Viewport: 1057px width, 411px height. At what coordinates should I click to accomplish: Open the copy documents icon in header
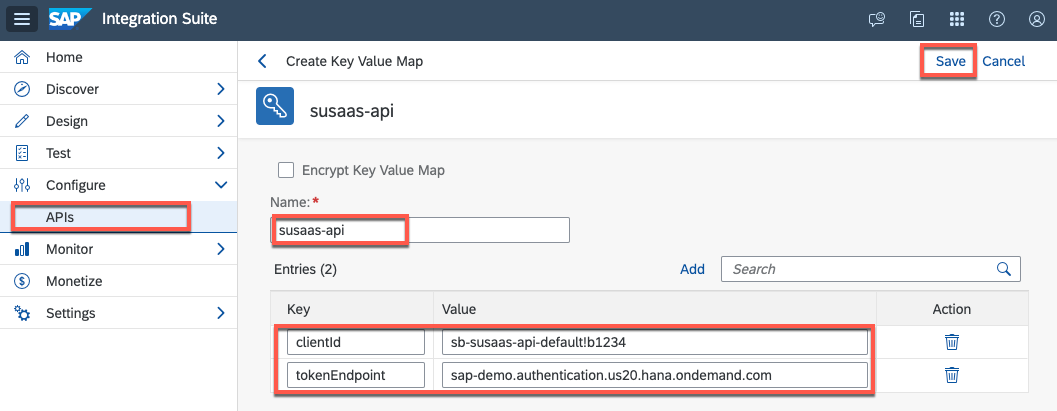pyautogui.click(x=916, y=20)
